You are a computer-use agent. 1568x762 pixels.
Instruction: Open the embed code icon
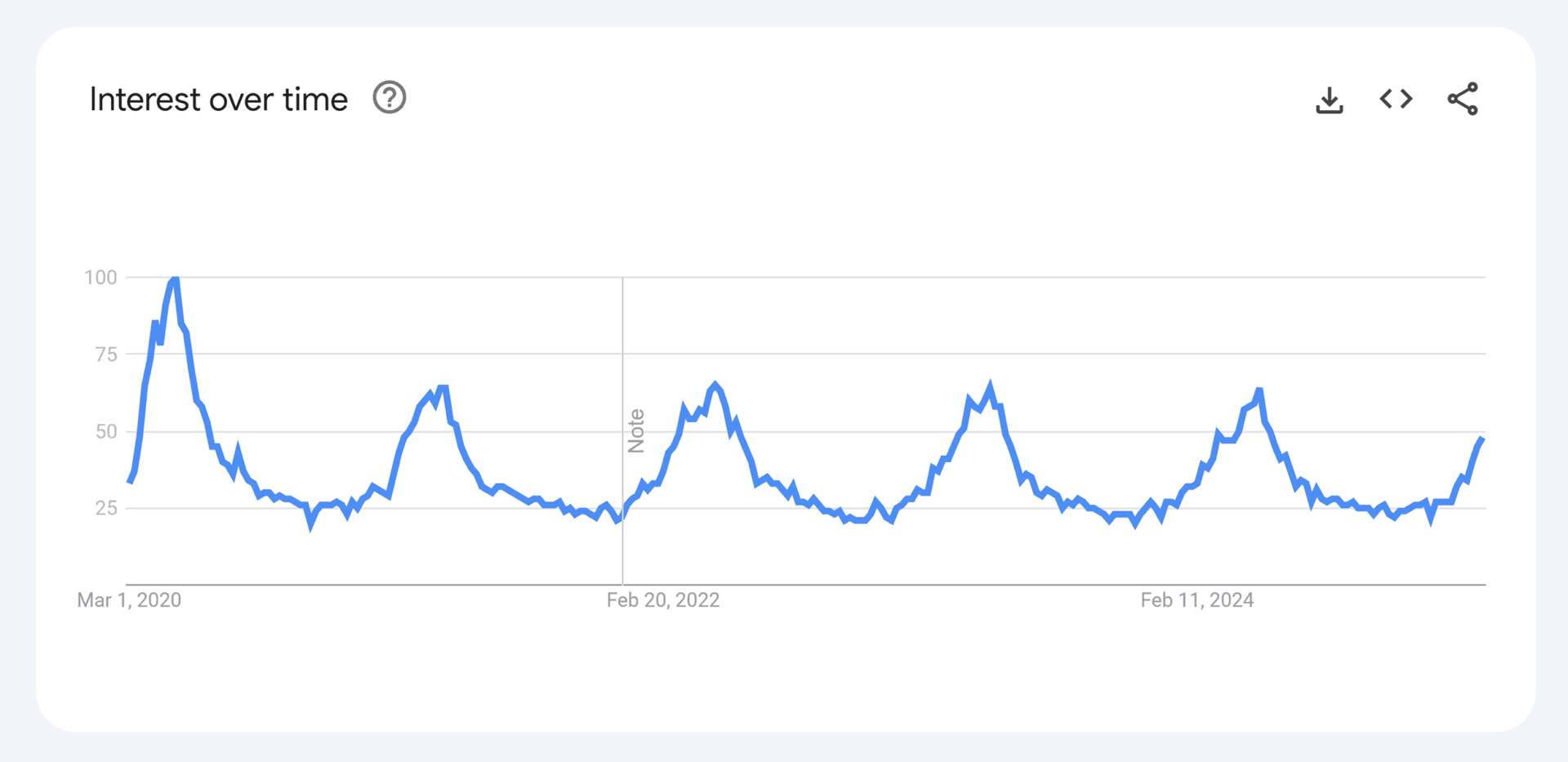1396,99
